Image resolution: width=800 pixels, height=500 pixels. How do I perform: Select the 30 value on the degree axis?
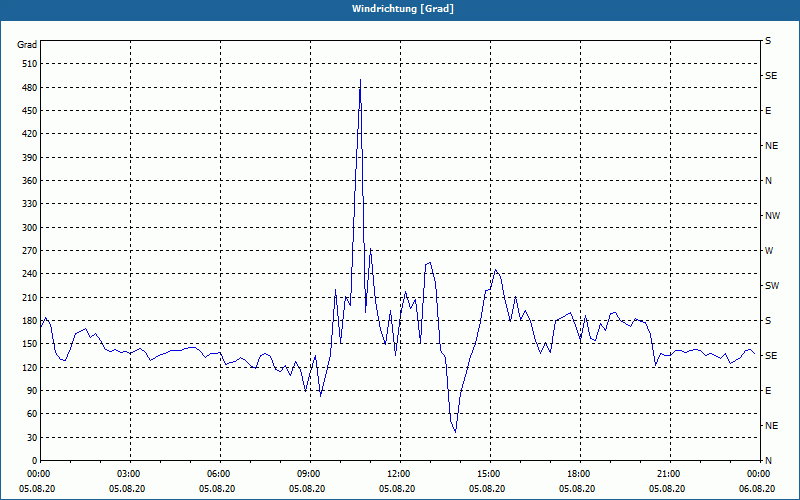[x=32, y=437]
